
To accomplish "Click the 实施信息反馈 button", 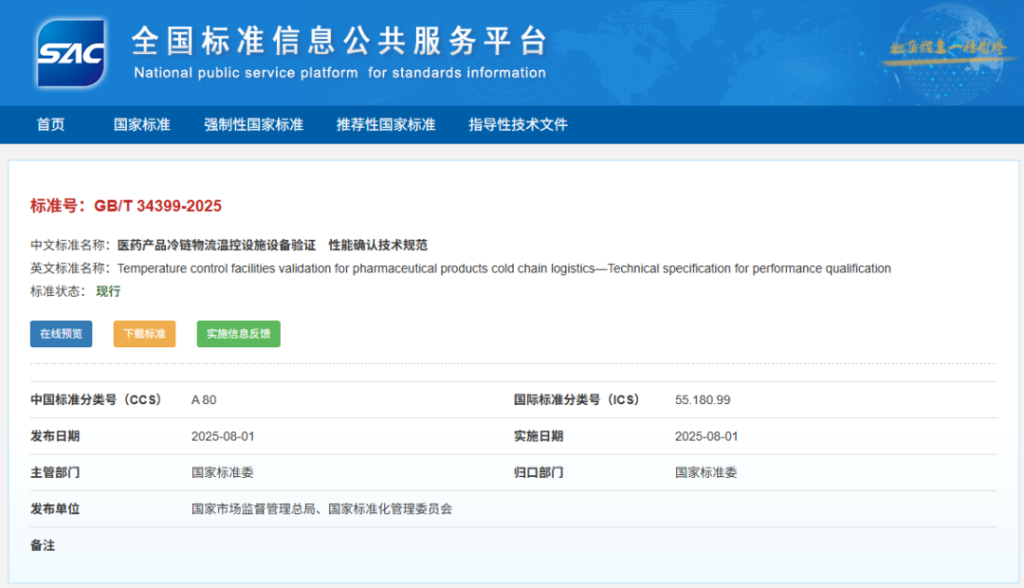I will pos(238,334).
